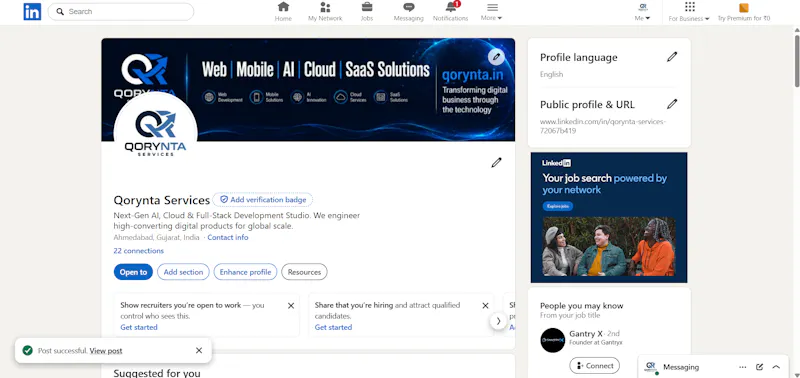Open the Contact info link
800x378 pixels.
[x=228, y=237]
